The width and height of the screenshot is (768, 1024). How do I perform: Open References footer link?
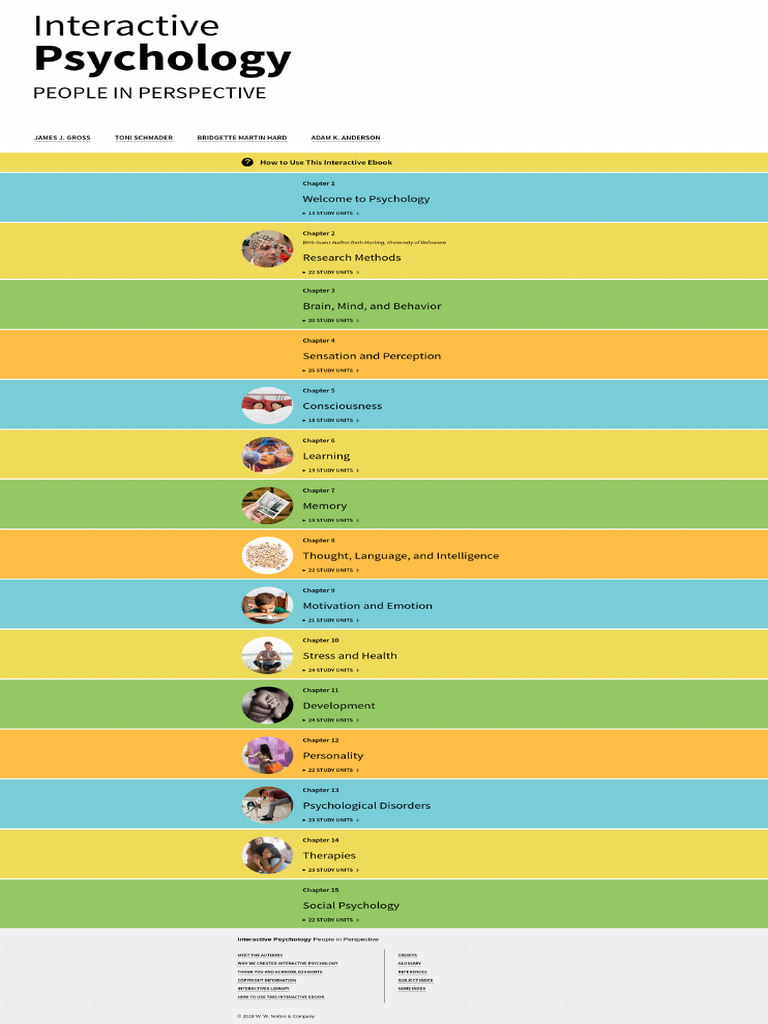coord(413,972)
